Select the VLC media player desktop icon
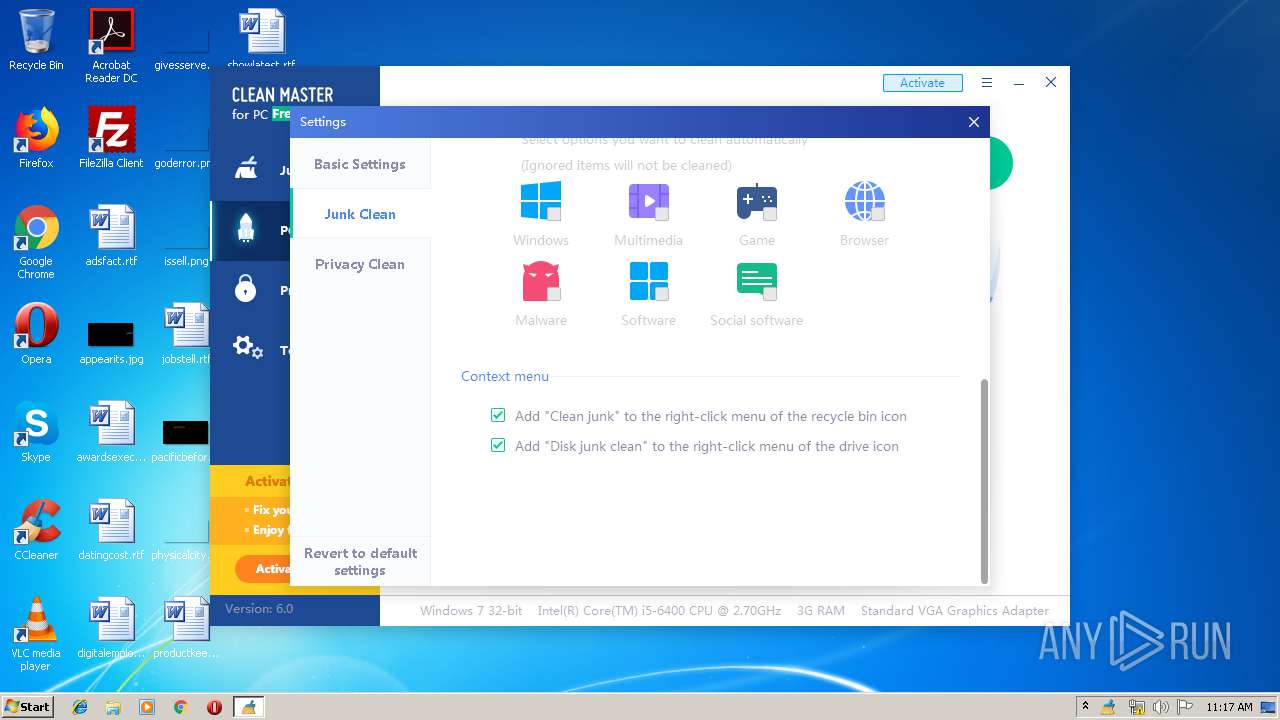Image resolution: width=1280 pixels, height=720 pixels. coord(36,634)
